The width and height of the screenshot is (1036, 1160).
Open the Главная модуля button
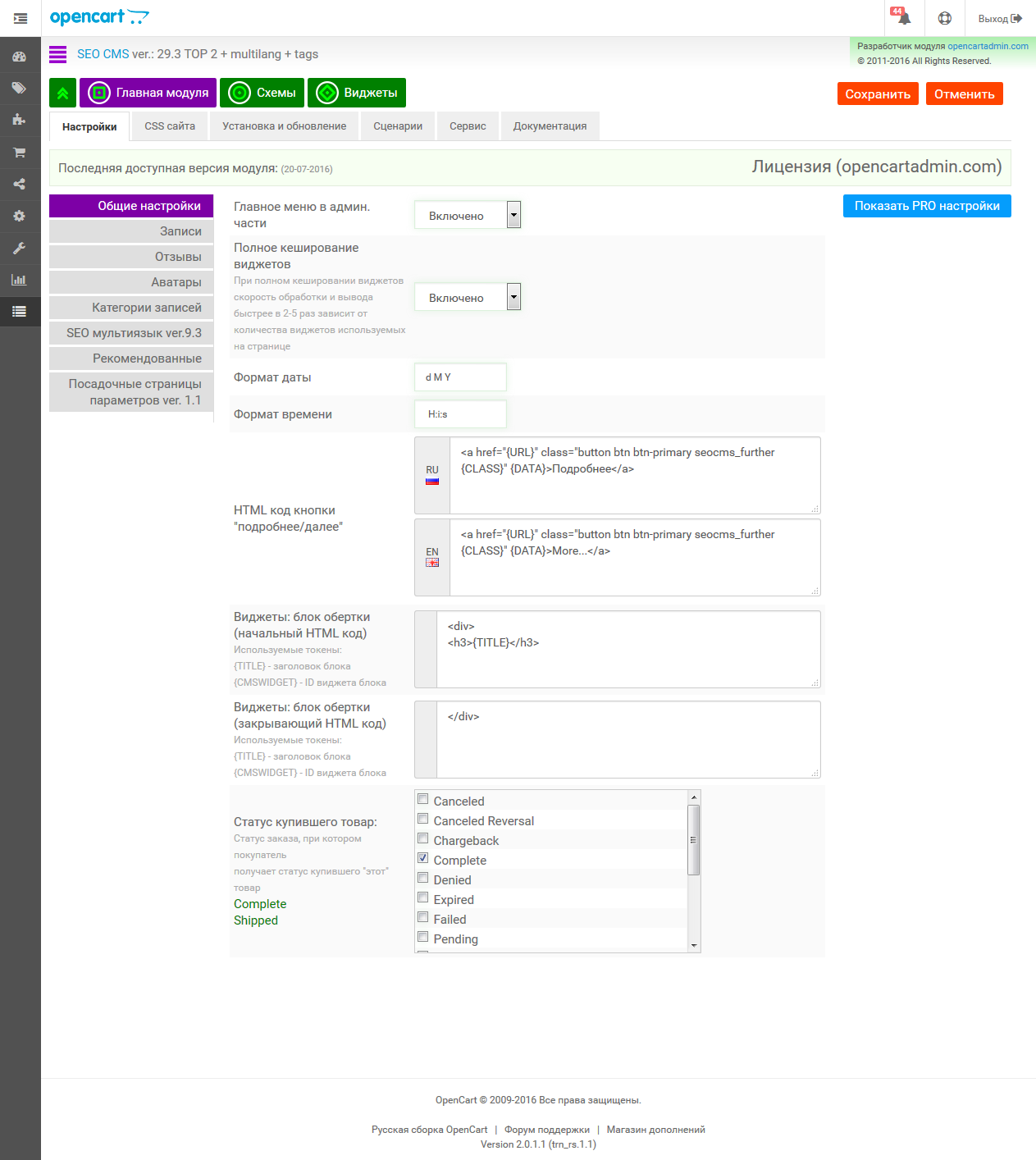(148, 93)
